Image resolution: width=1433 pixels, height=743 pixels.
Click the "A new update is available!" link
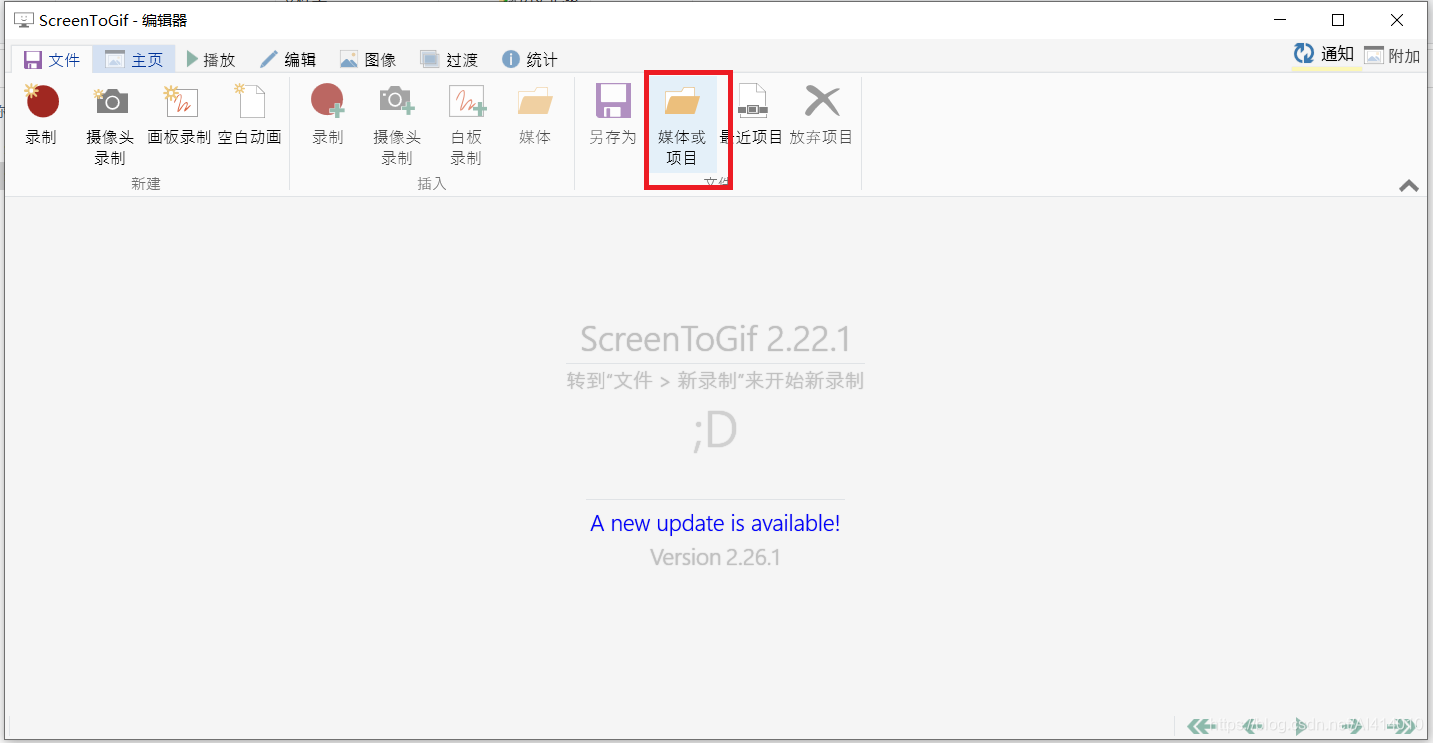715,523
